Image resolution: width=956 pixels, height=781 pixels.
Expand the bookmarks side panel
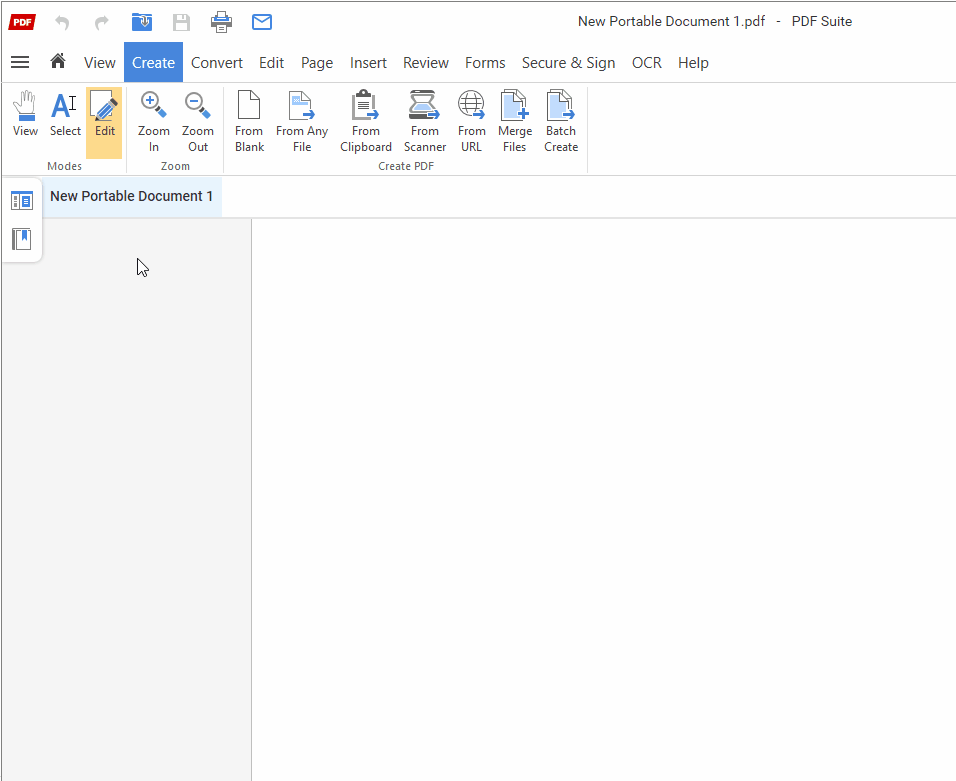[21, 239]
